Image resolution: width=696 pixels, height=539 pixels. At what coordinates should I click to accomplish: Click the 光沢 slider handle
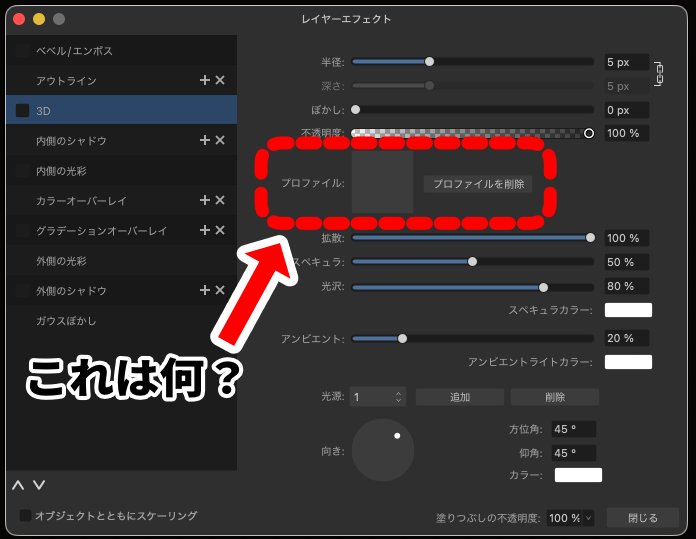(x=543, y=288)
